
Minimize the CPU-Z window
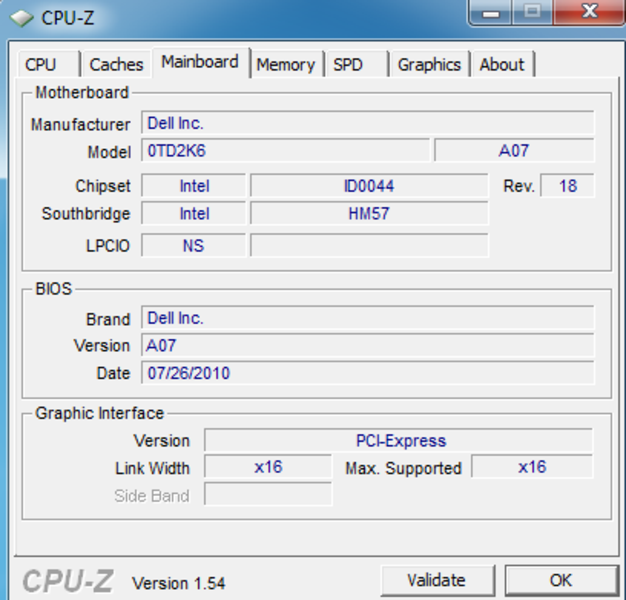[x=491, y=13]
